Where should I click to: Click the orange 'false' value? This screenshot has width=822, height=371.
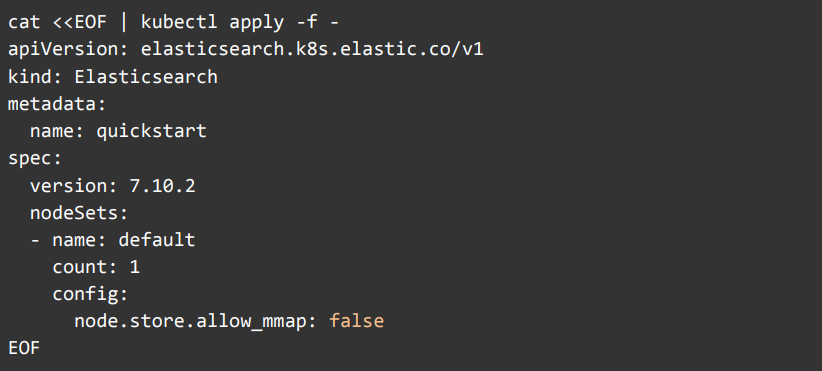[x=356, y=321]
